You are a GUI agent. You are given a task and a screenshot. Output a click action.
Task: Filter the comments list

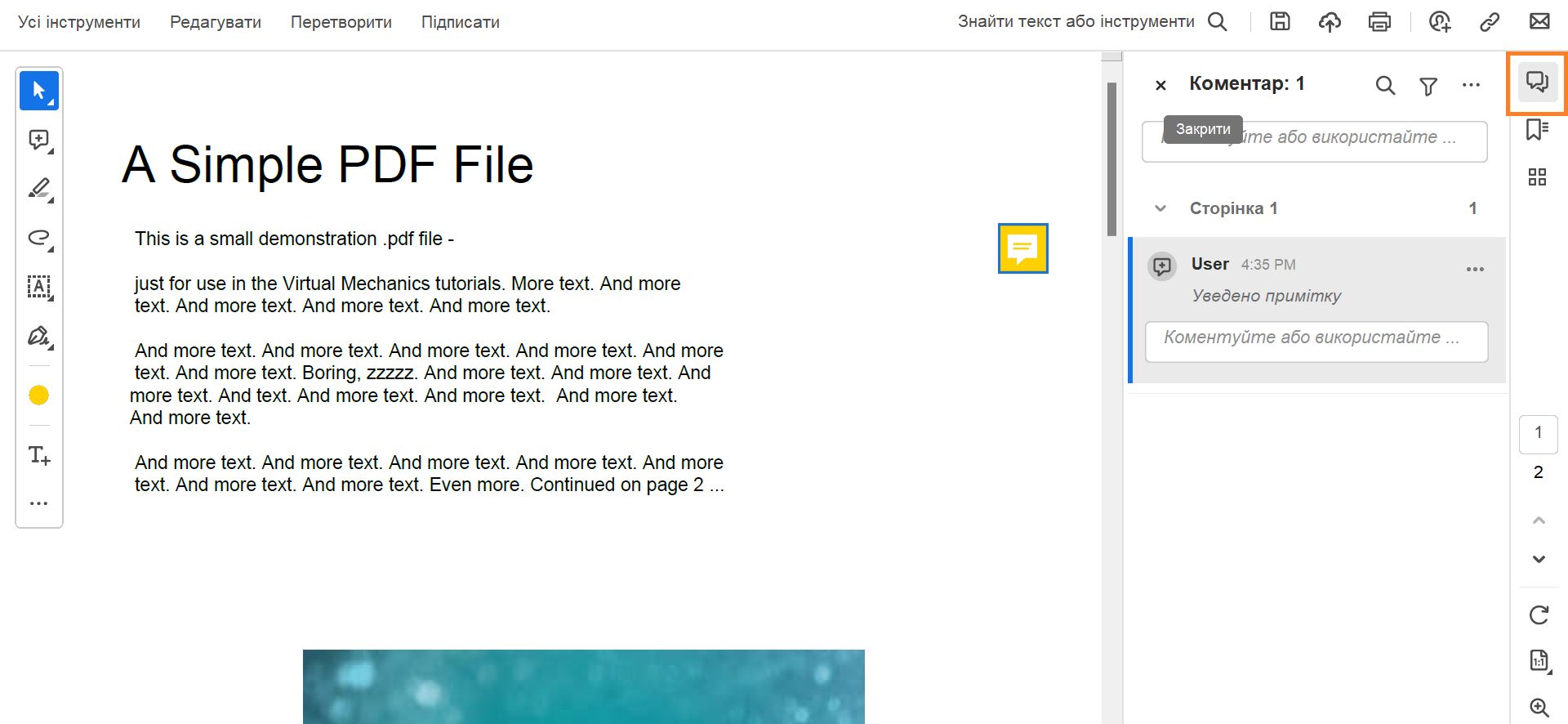click(x=1428, y=85)
